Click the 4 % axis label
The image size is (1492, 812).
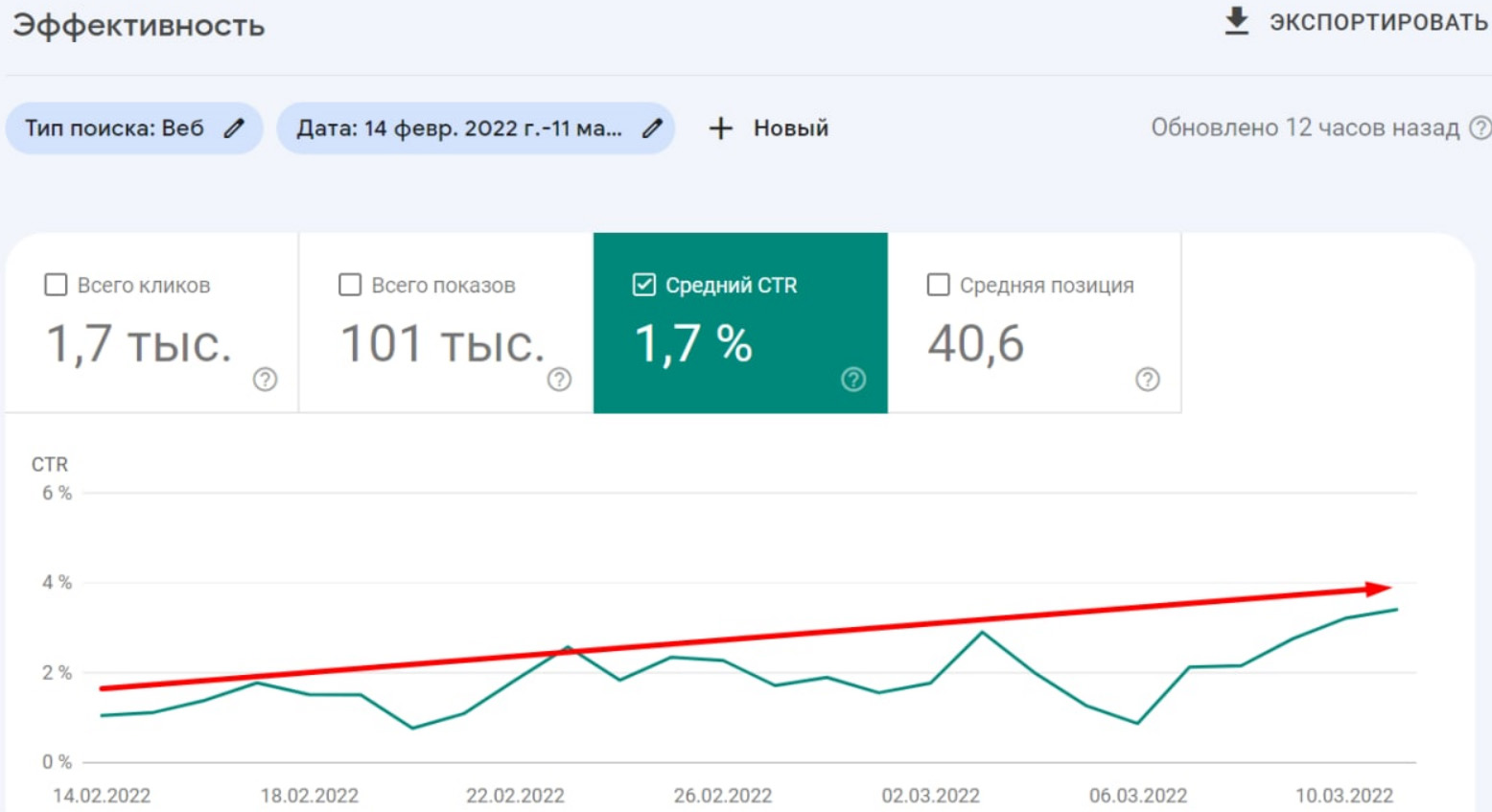[57, 582]
